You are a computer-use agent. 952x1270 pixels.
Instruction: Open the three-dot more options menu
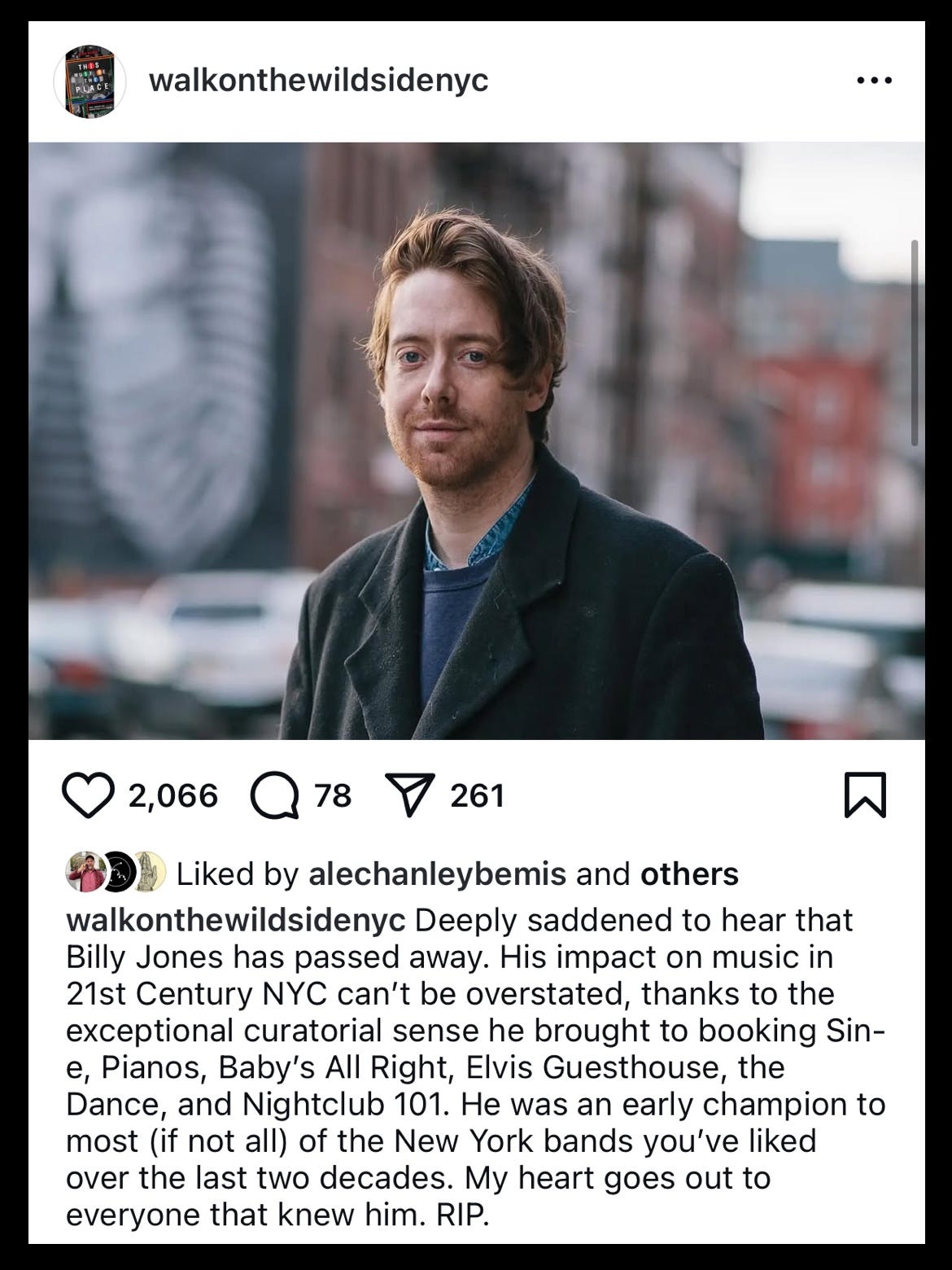875,81
